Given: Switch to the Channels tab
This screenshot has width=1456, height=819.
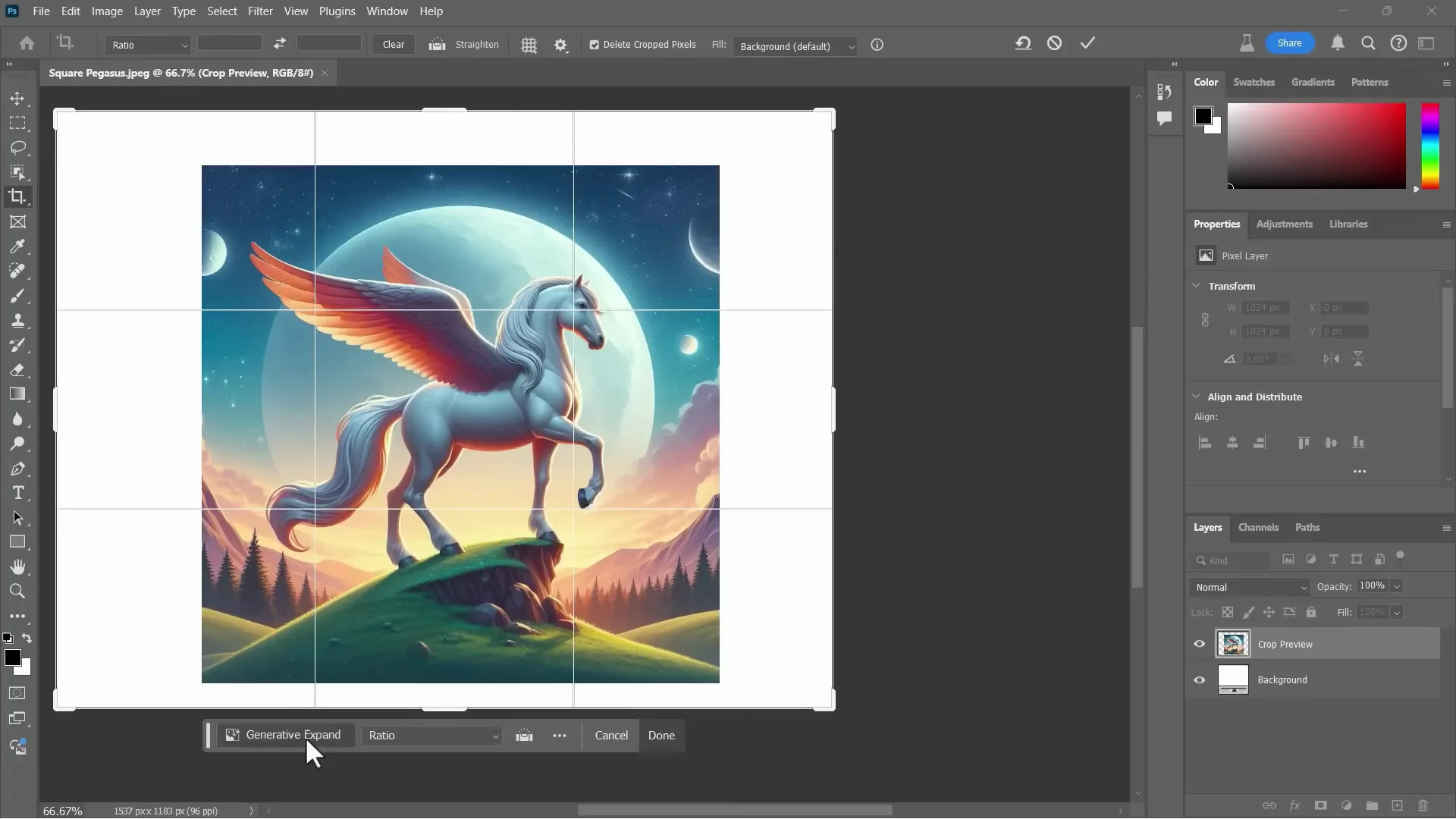Looking at the screenshot, I should [1257, 527].
